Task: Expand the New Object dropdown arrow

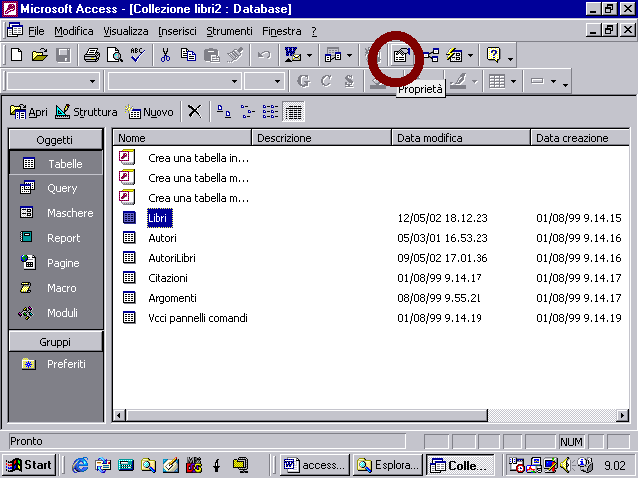Action: [470, 55]
